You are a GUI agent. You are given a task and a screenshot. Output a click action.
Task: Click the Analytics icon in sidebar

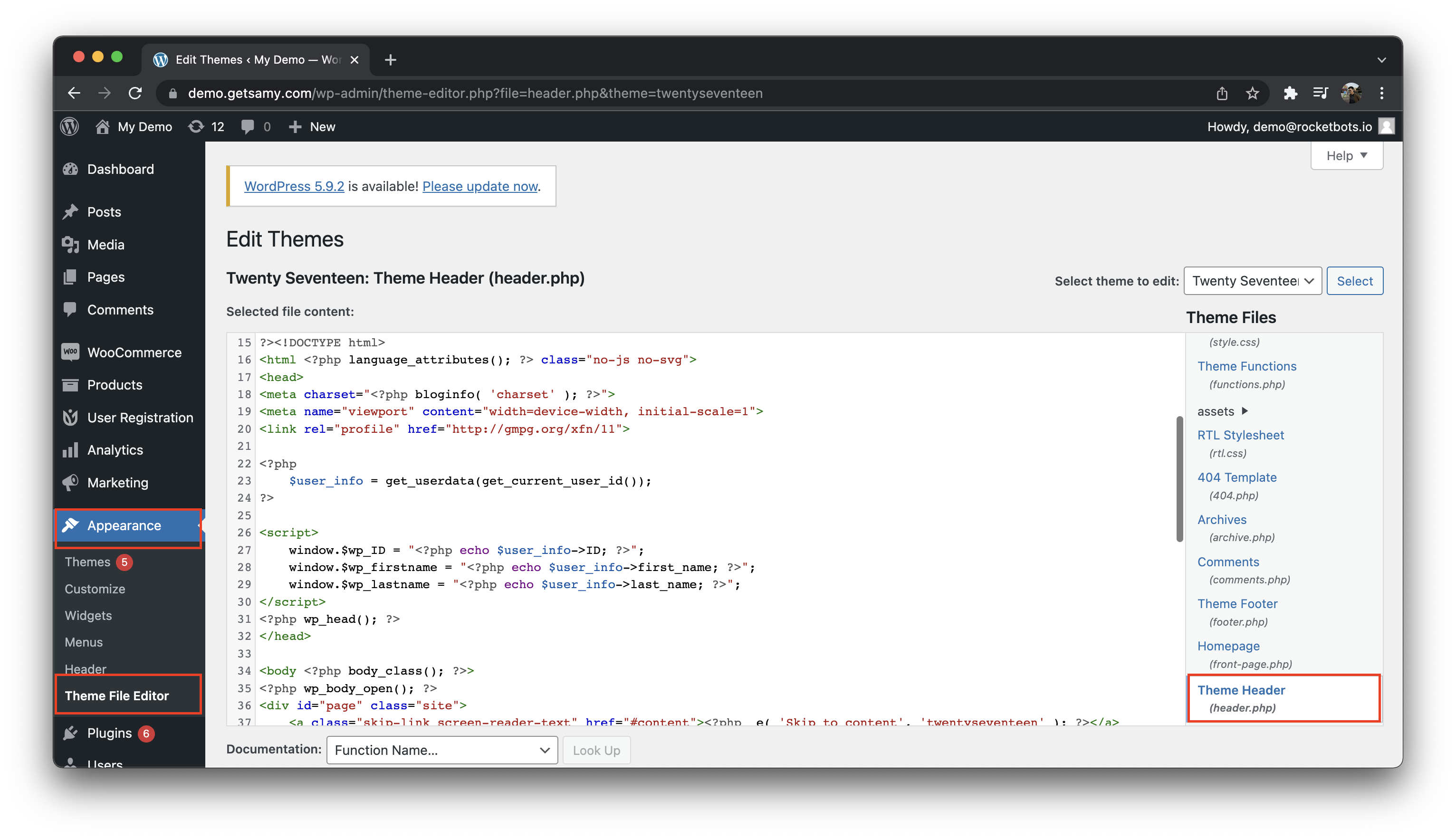(x=71, y=450)
